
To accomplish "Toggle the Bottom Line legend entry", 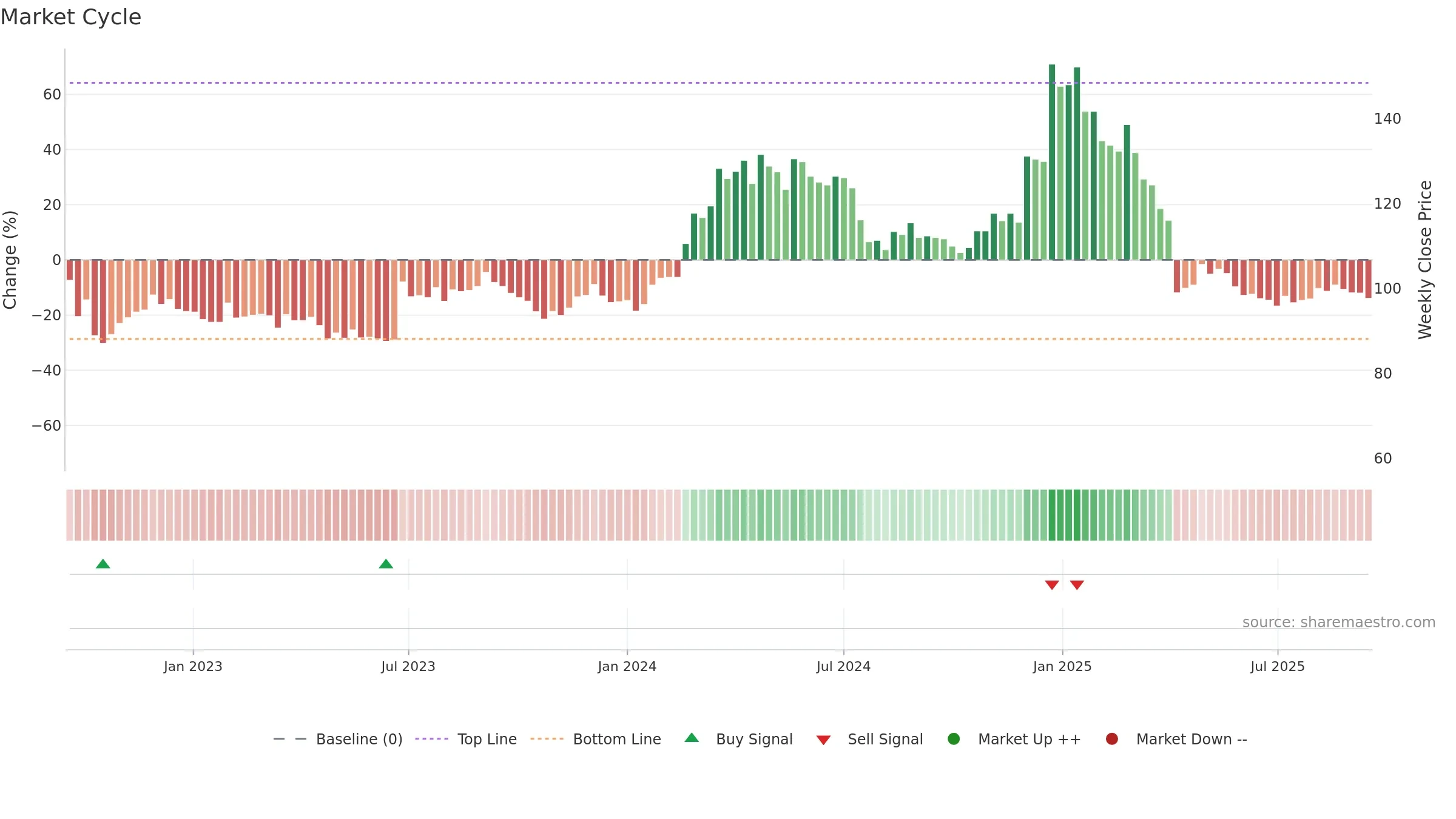I will tap(595, 739).
